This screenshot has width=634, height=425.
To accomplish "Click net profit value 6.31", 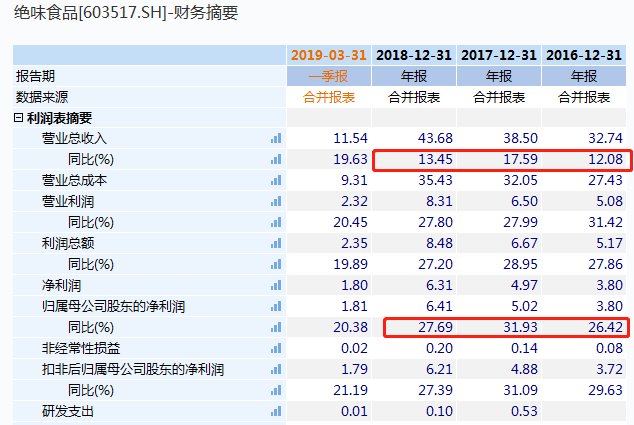I will pyautogui.click(x=439, y=285).
